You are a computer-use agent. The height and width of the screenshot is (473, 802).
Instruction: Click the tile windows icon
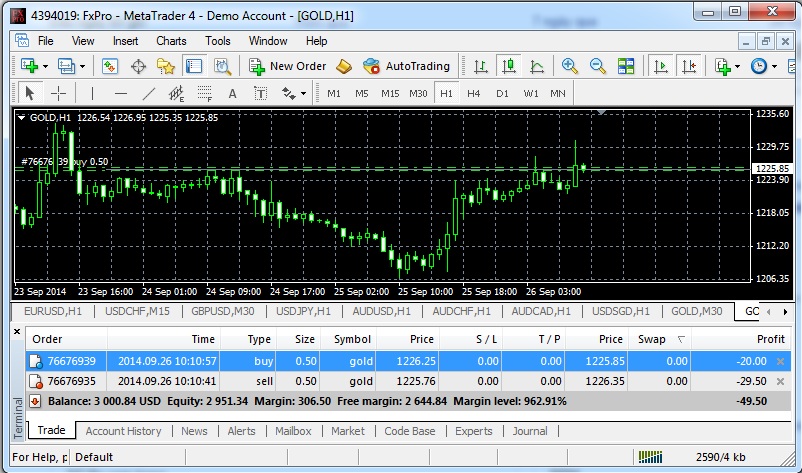coord(626,66)
